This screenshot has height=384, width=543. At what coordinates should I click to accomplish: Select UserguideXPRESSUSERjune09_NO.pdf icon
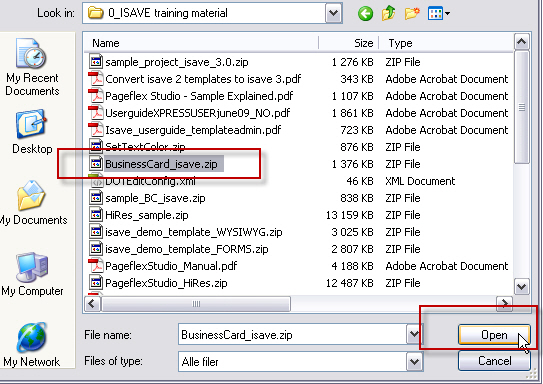96,113
